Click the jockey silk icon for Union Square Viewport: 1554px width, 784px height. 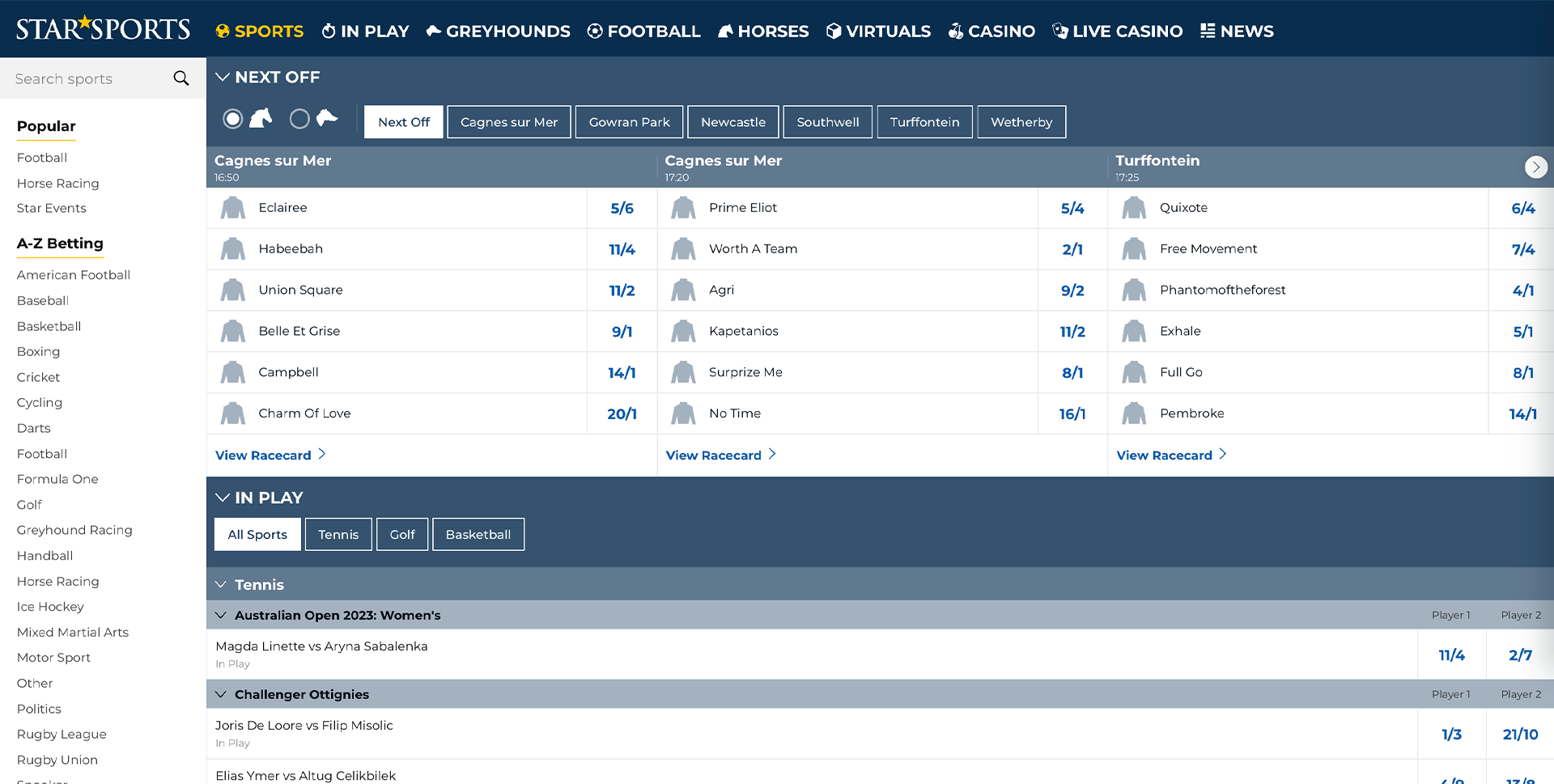pyautogui.click(x=233, y=290)
